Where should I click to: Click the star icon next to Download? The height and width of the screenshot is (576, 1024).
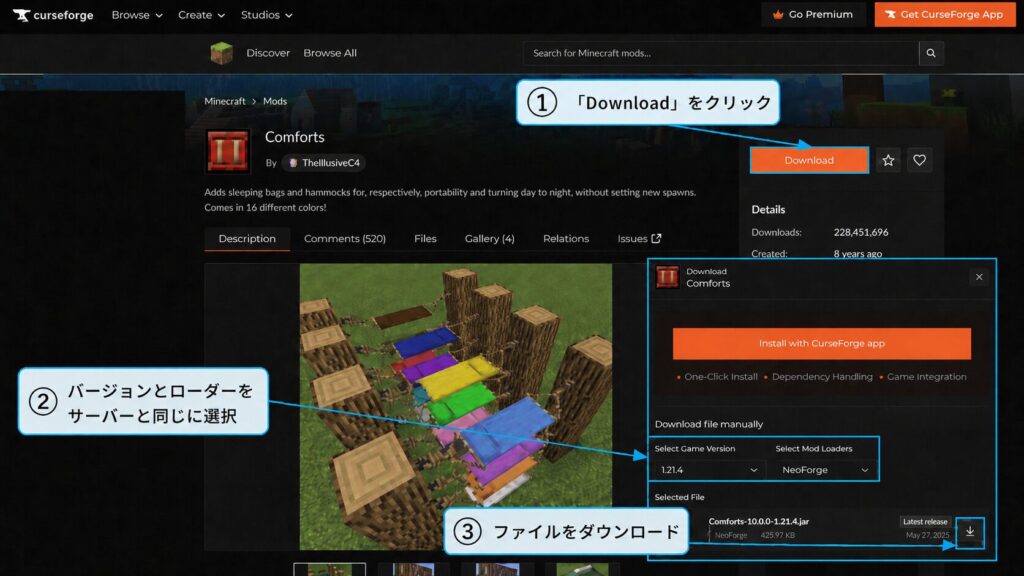coord(888,160)
